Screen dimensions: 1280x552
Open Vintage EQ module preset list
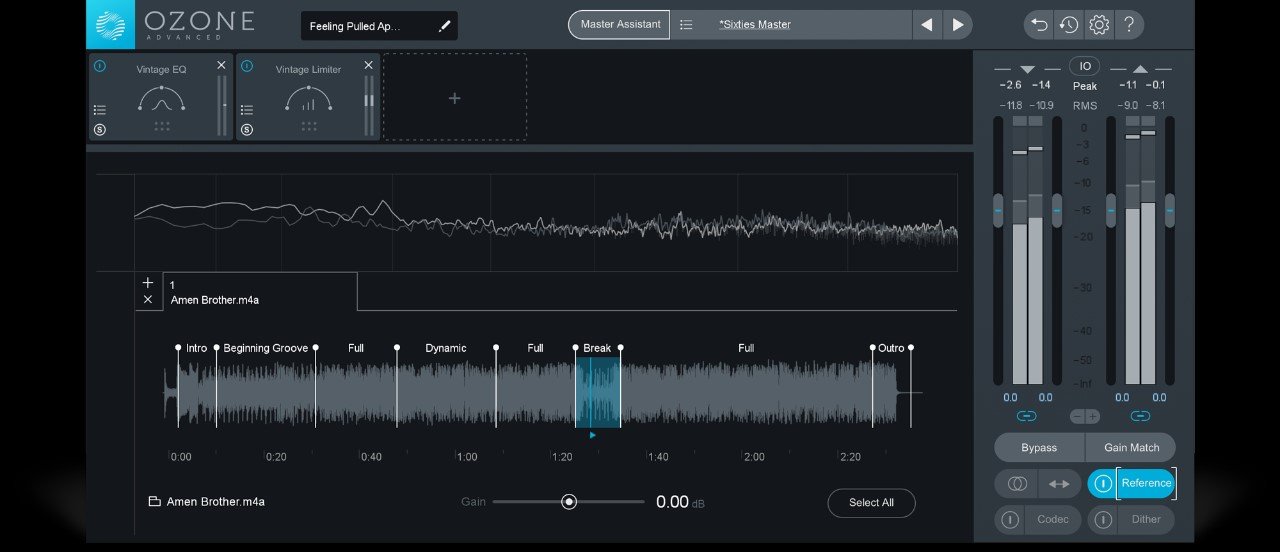pos(99,110)
